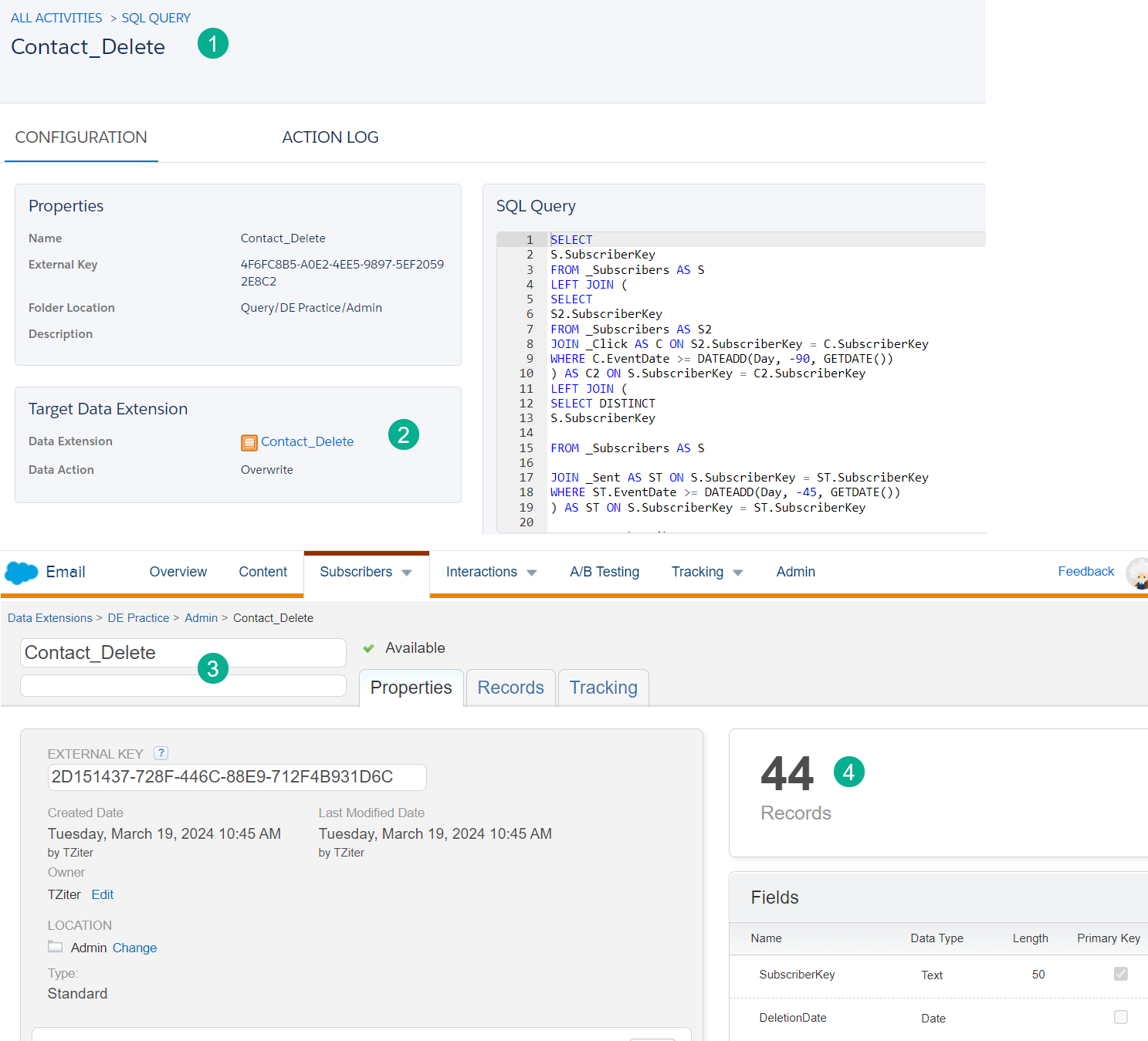This screenshot has height=1041, width=1148.
Task: Select Overview in the navigation bar
Action: tap(178, 572)
